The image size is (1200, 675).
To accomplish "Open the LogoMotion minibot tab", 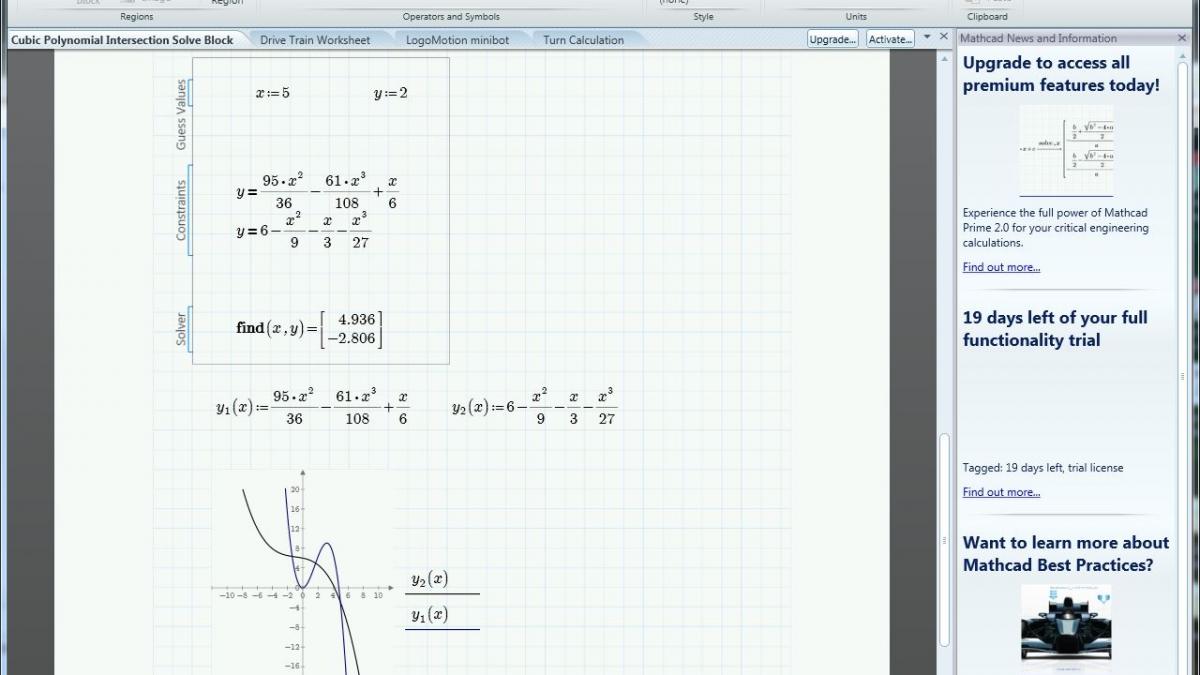I will [457, 40].
